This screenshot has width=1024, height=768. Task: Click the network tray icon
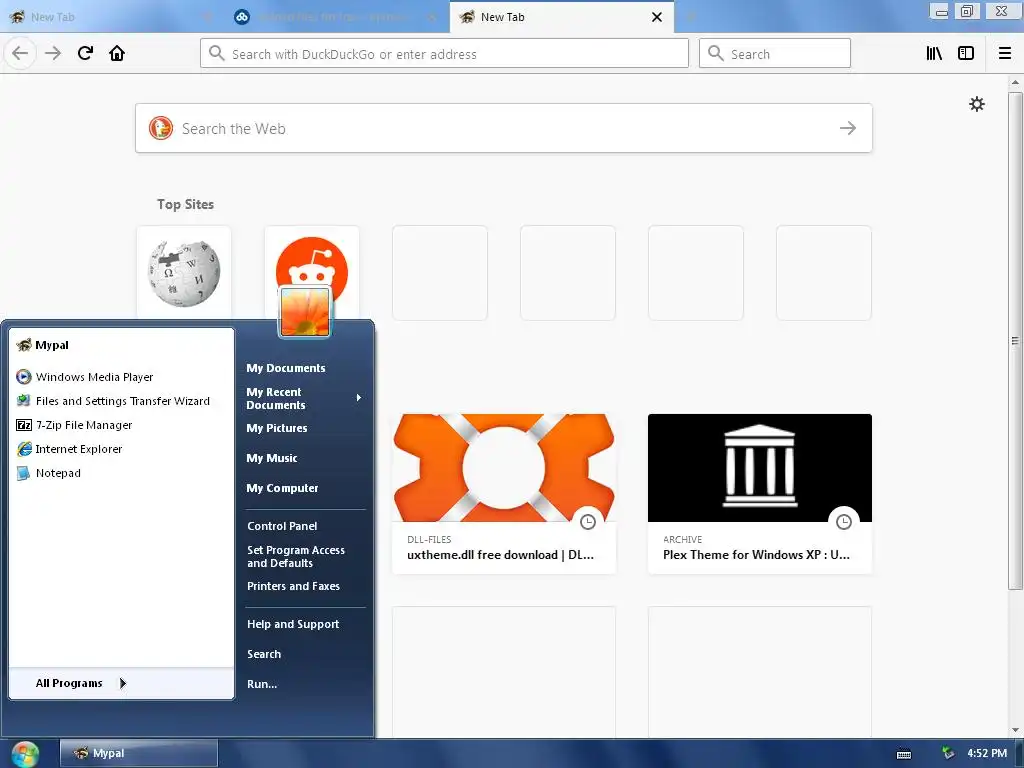pos(948,753)
